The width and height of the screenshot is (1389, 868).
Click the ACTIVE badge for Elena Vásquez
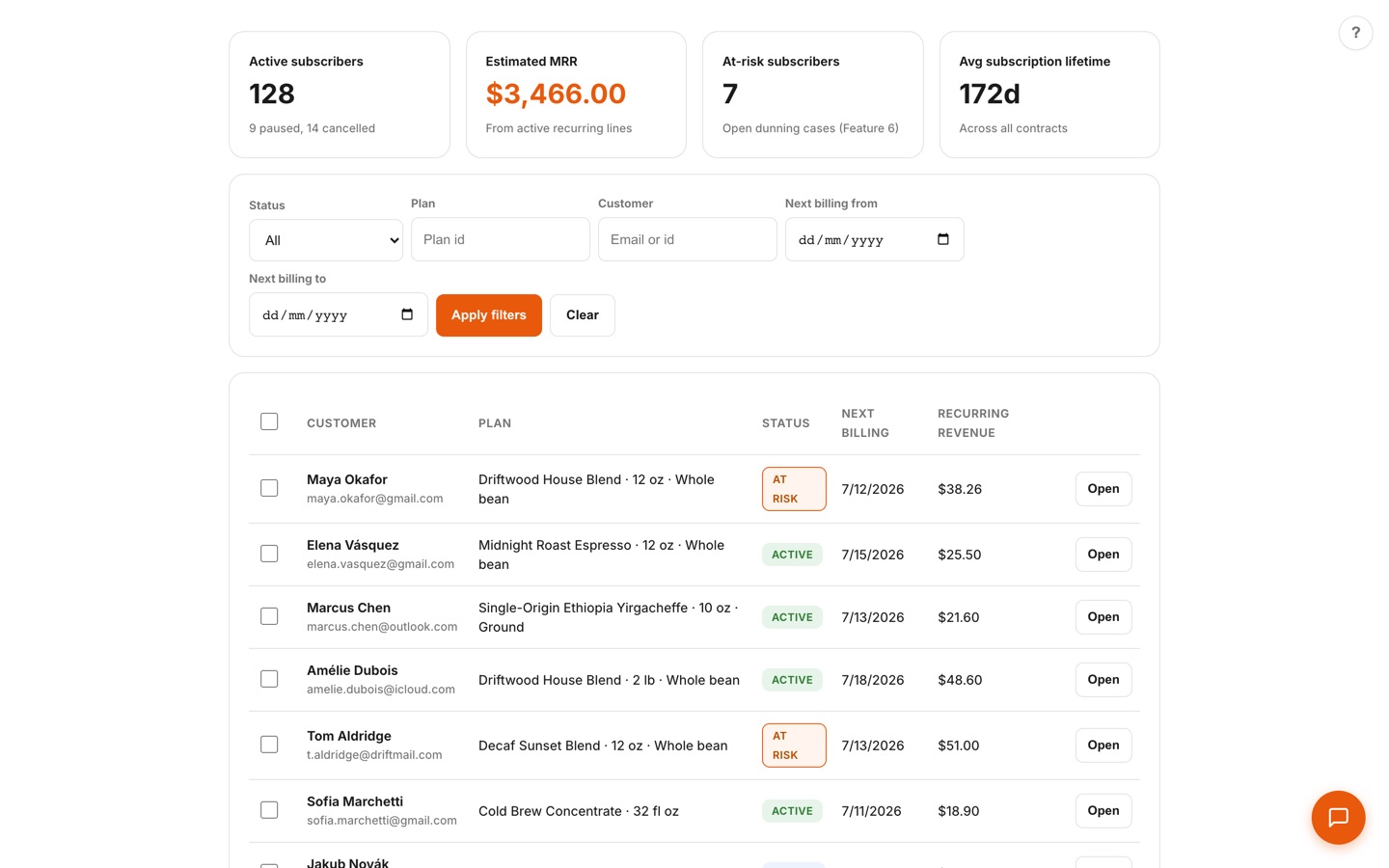792,555
